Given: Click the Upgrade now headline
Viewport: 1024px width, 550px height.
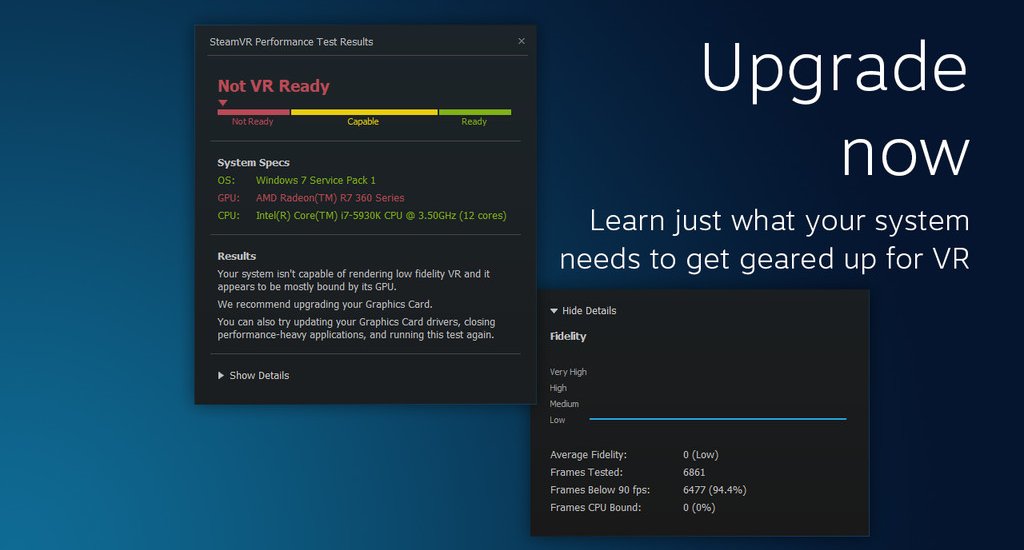Looking at the screenshot, I should (x=835, y=110).
